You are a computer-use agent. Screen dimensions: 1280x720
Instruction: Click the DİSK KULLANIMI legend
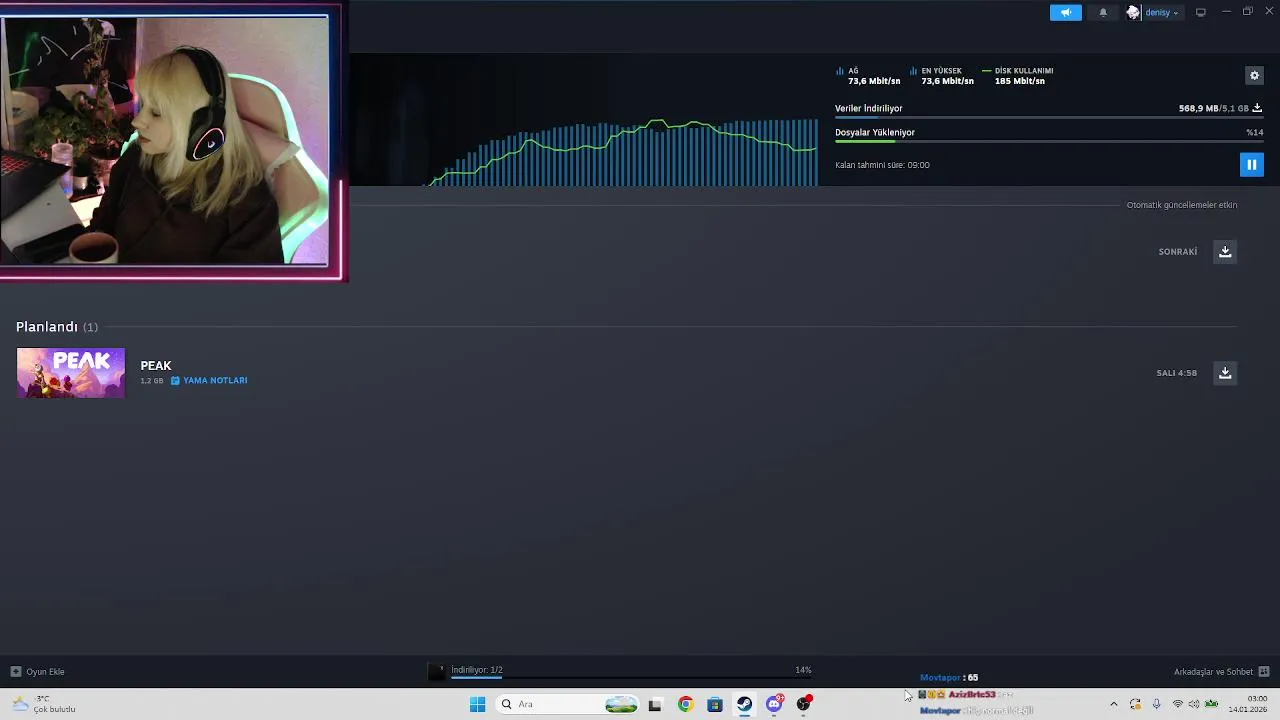1018,76
